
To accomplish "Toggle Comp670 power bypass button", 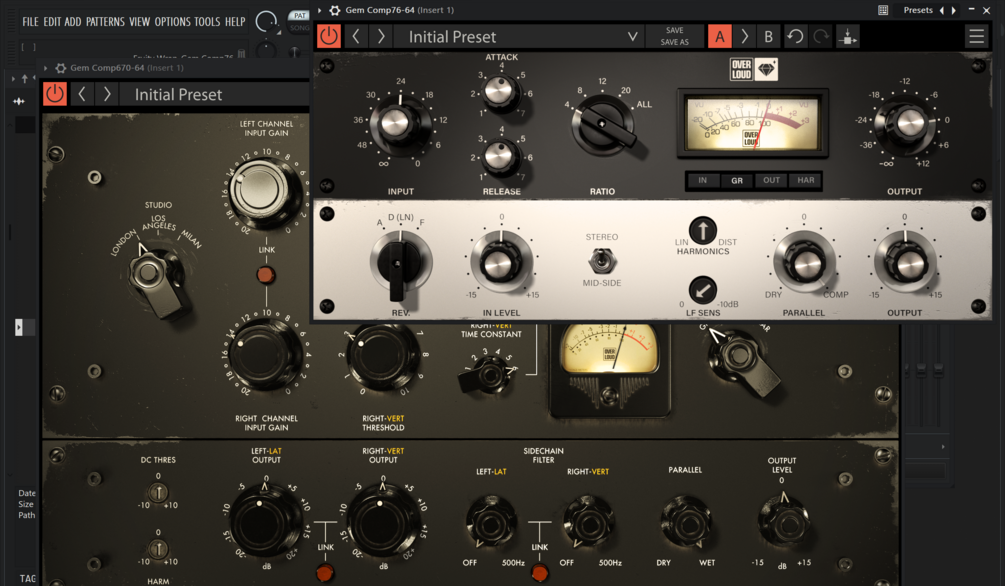I will click(54, 94).
